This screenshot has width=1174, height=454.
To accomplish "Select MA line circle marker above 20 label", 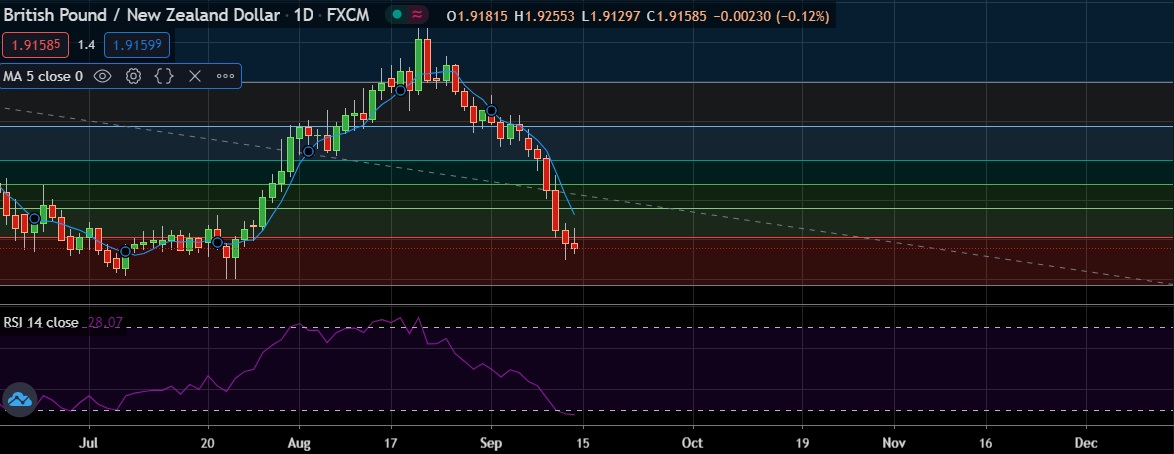I will click(x=217, y=243).
